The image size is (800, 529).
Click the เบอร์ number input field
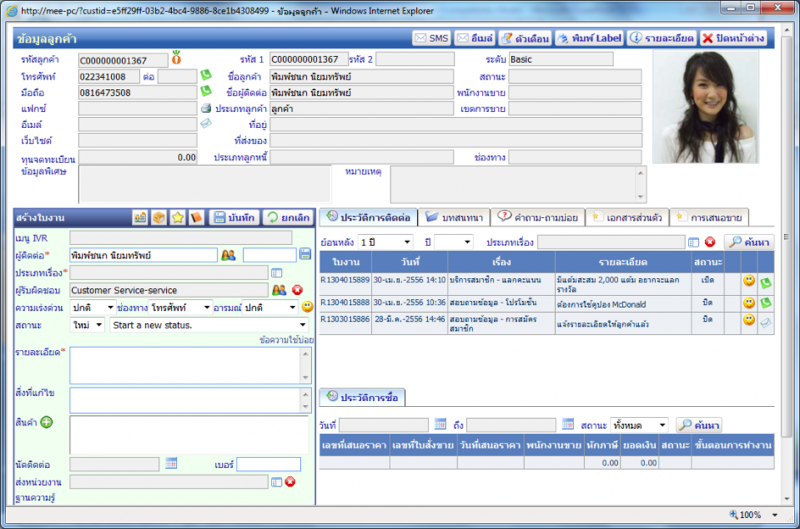pyautogui.click(x=268, y=464)
